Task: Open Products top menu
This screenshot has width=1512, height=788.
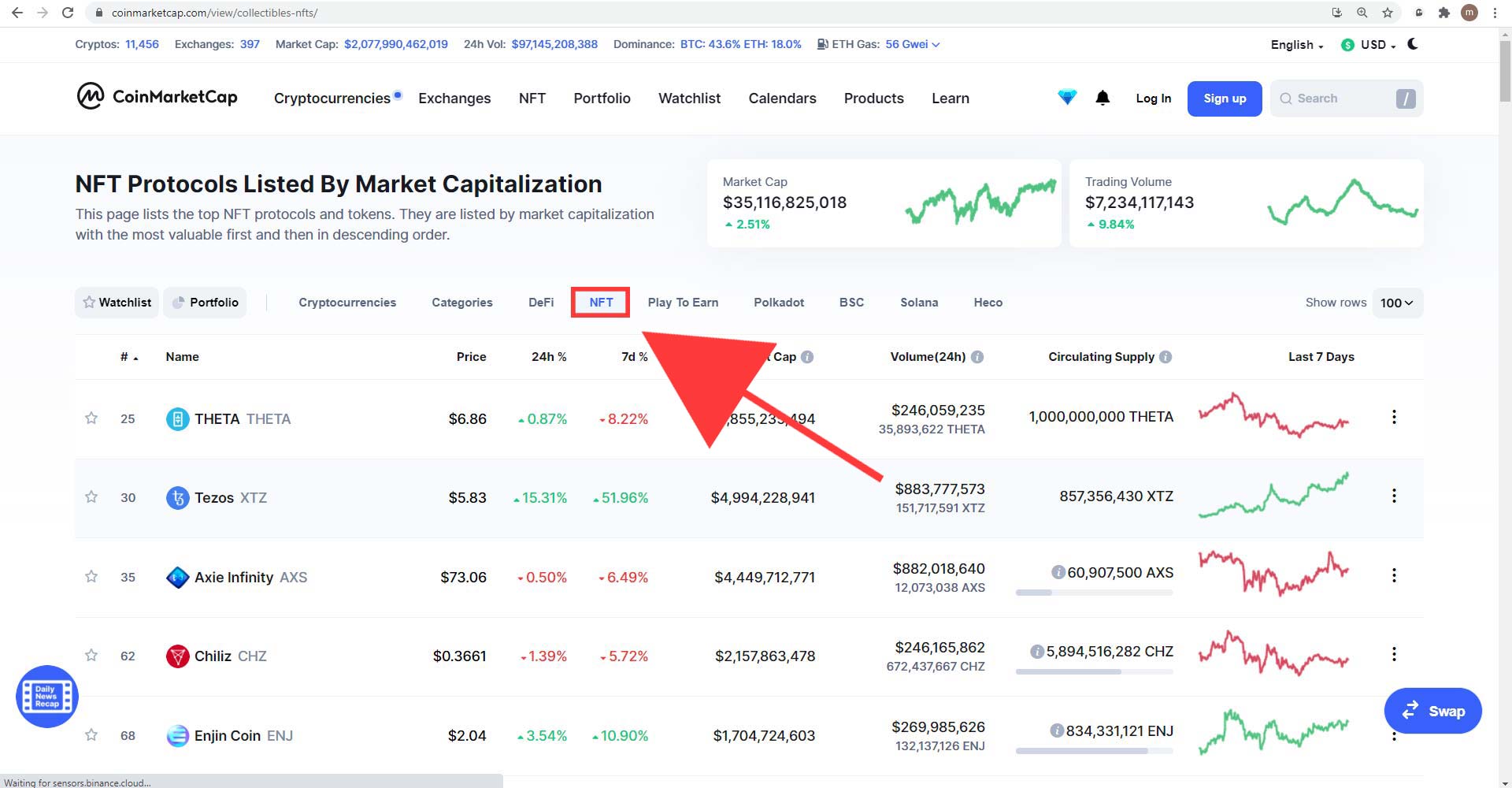Action: click(x=873, y=98)
